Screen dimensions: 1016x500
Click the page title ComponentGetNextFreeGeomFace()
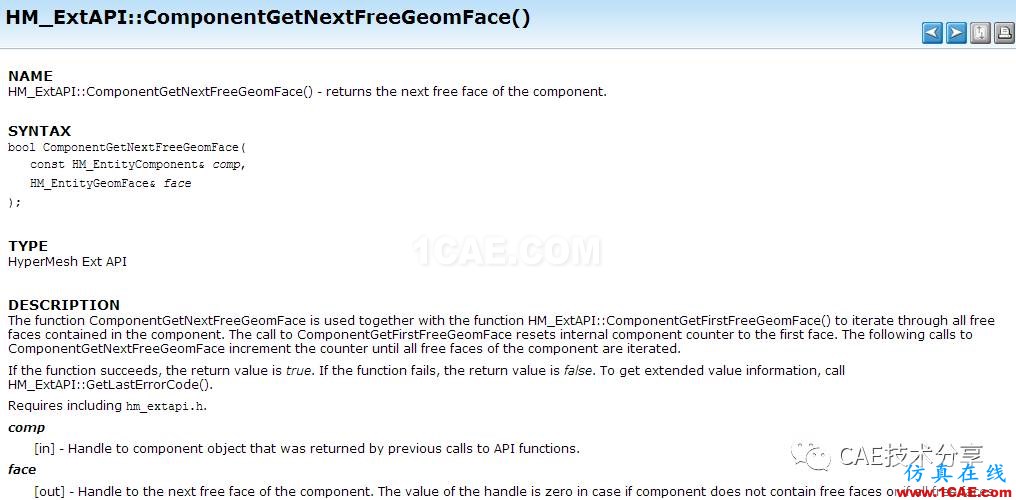pos(268,17)
